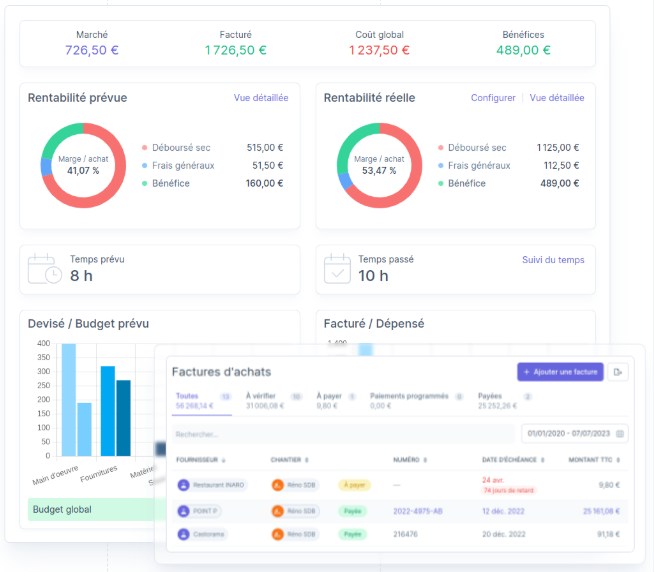Image resolution: width=654 pixels, height=572 pixels.
Task: Sort by Montant TTC column
Action: coord(596,460)
